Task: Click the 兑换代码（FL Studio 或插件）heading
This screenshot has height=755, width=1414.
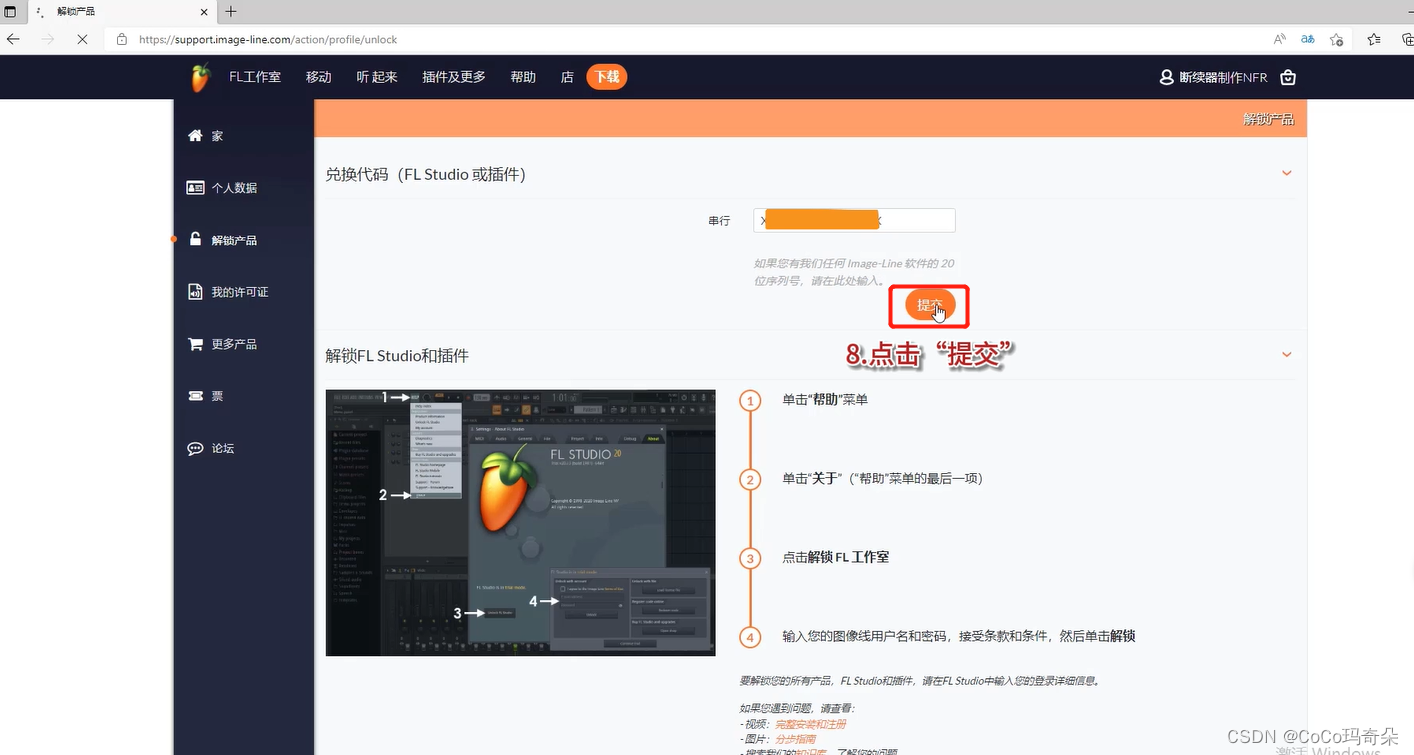Action: (425, 174)
